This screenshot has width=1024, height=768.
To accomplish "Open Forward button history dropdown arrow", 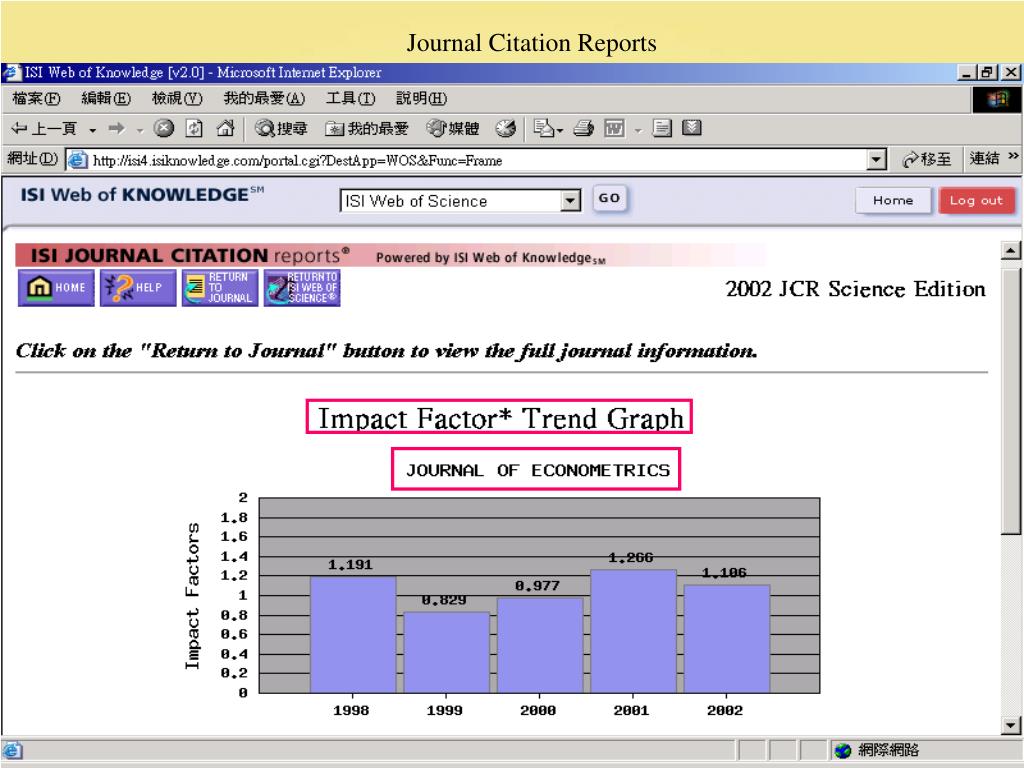I will [x=139, y=130].
